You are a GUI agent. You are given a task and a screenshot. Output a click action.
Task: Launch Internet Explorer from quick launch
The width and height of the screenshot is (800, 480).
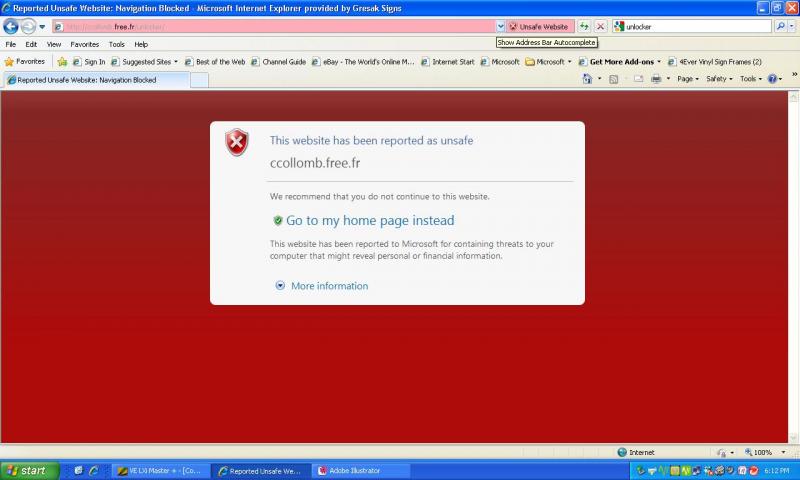tap(93, 470)
